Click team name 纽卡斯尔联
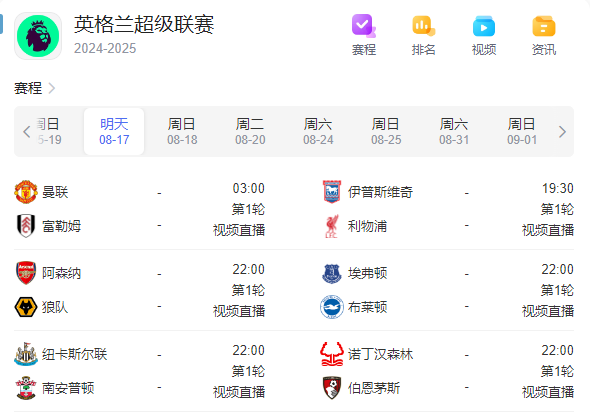Viewport: 590px width, 412px height. 75,354
